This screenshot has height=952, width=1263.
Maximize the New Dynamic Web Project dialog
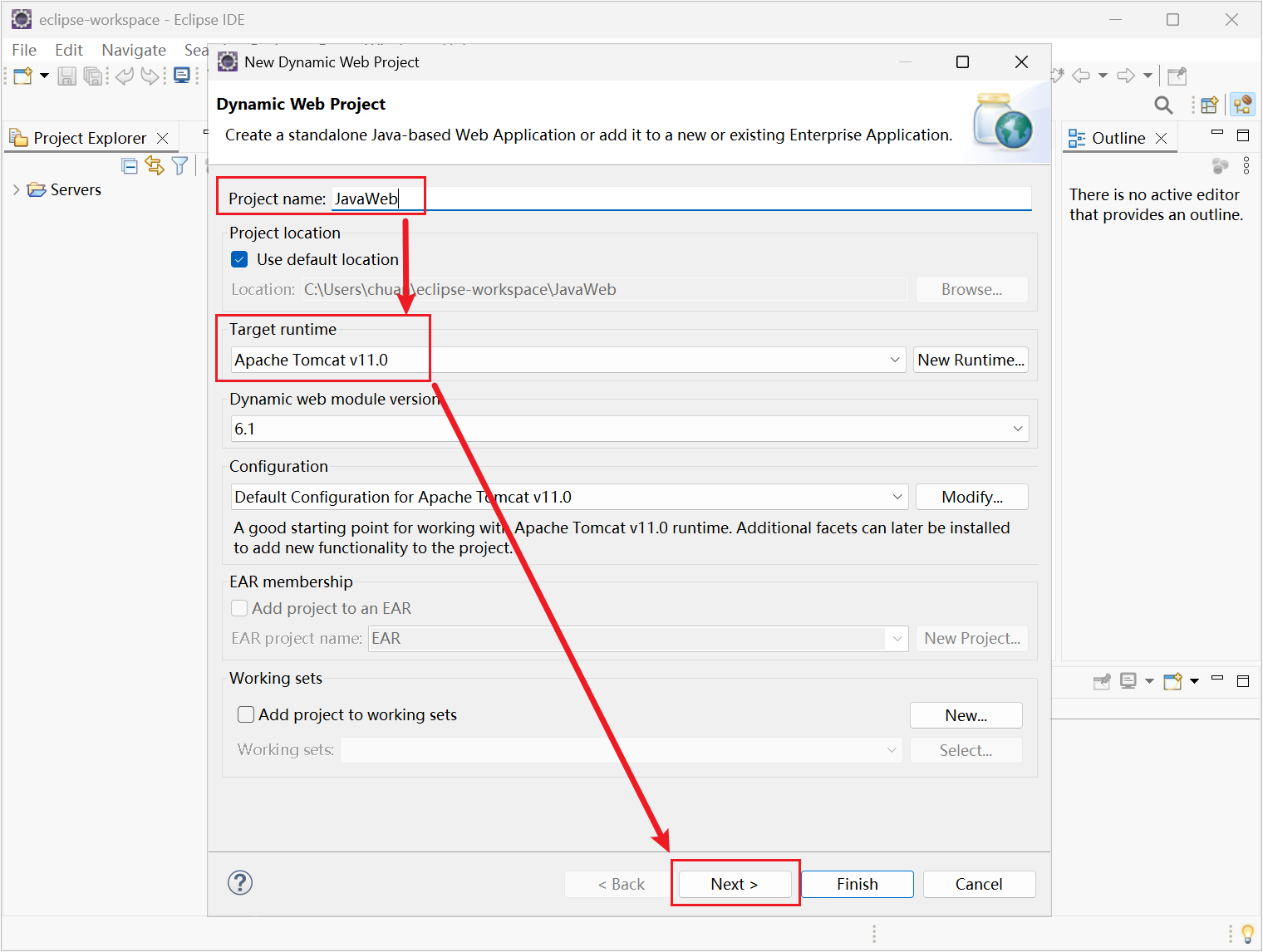[x=962, y=61]
